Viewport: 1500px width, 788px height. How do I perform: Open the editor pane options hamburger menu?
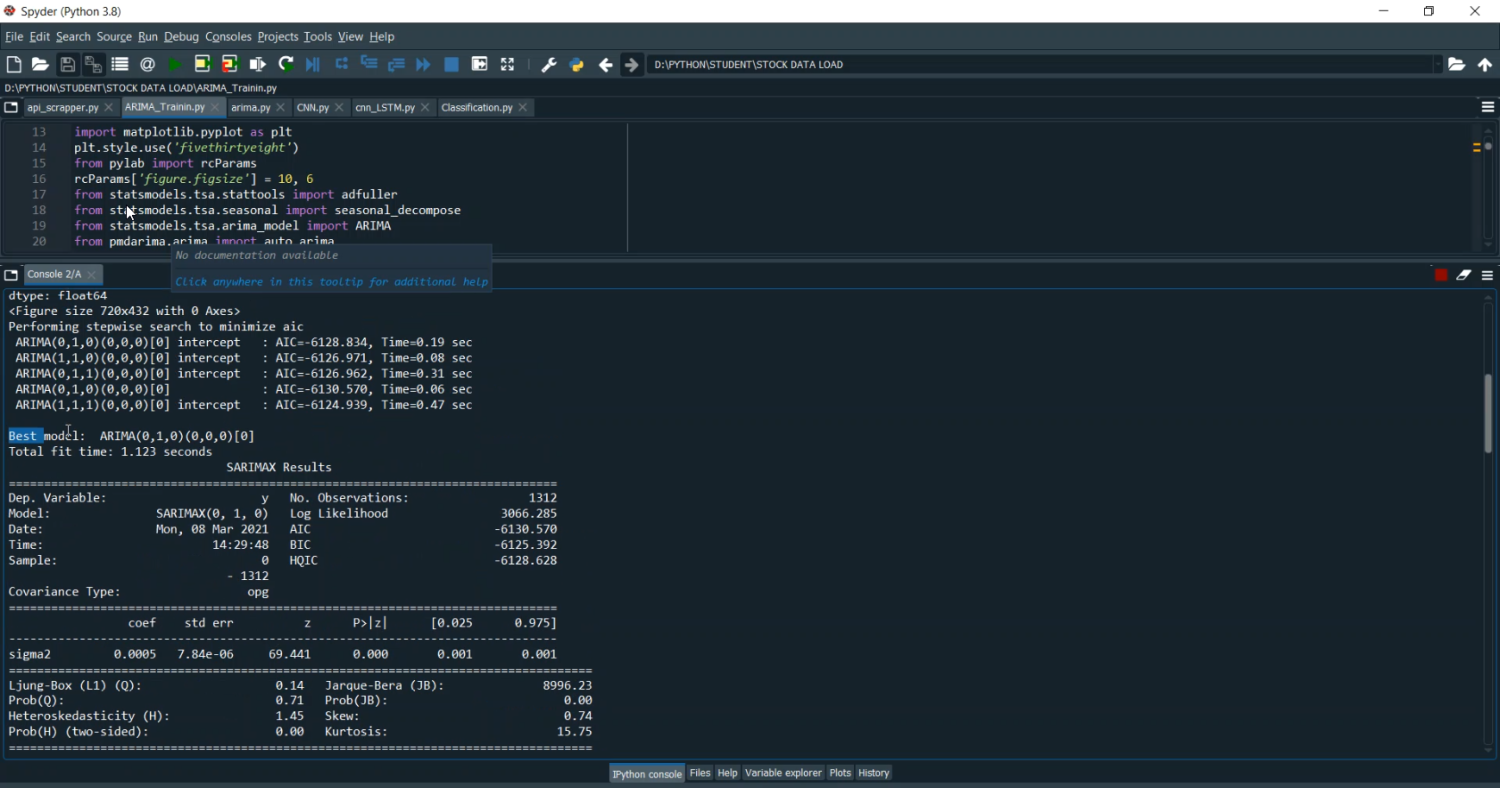[1487, 107]
